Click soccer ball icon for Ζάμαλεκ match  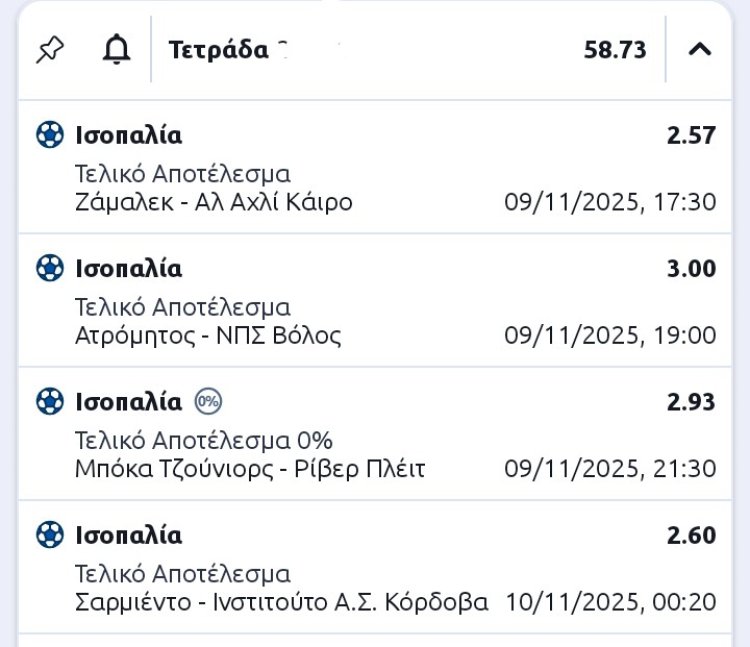pos(49,135)
